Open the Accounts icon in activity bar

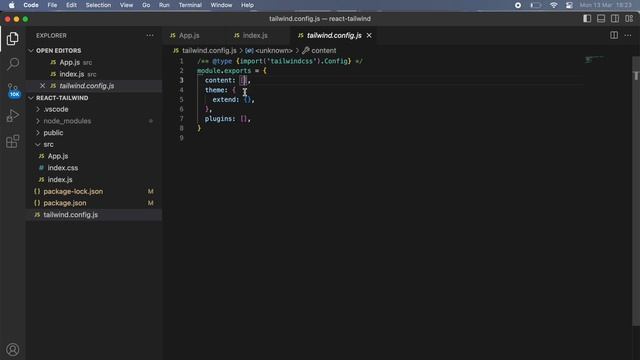click(13, 349)
